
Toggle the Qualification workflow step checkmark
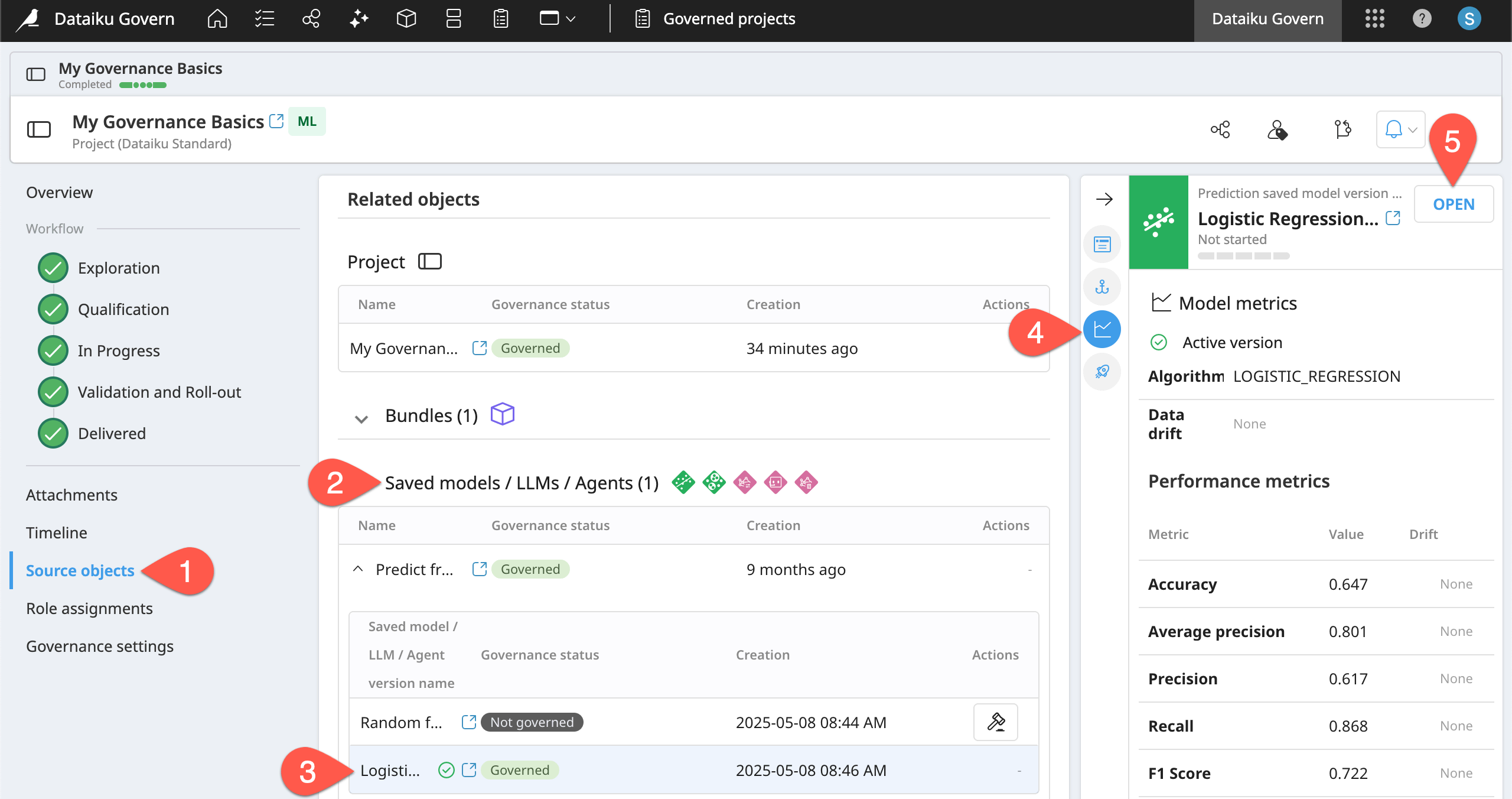click(x=53, y=310)
